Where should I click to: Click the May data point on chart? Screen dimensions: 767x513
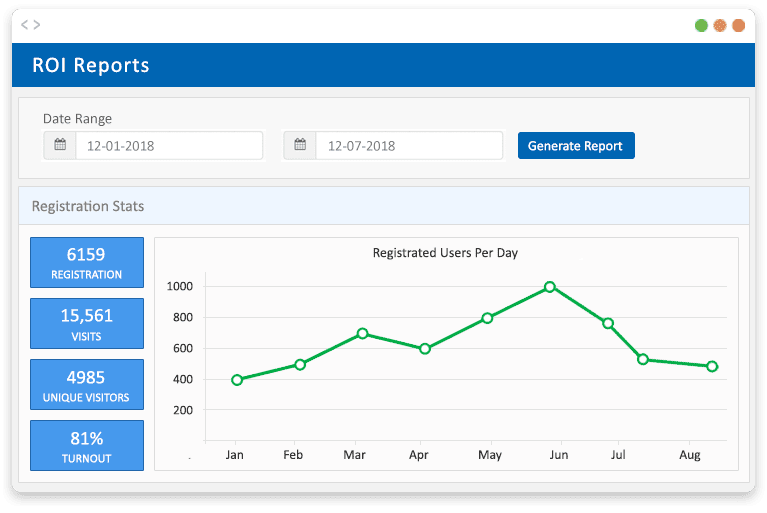[487, 318]
